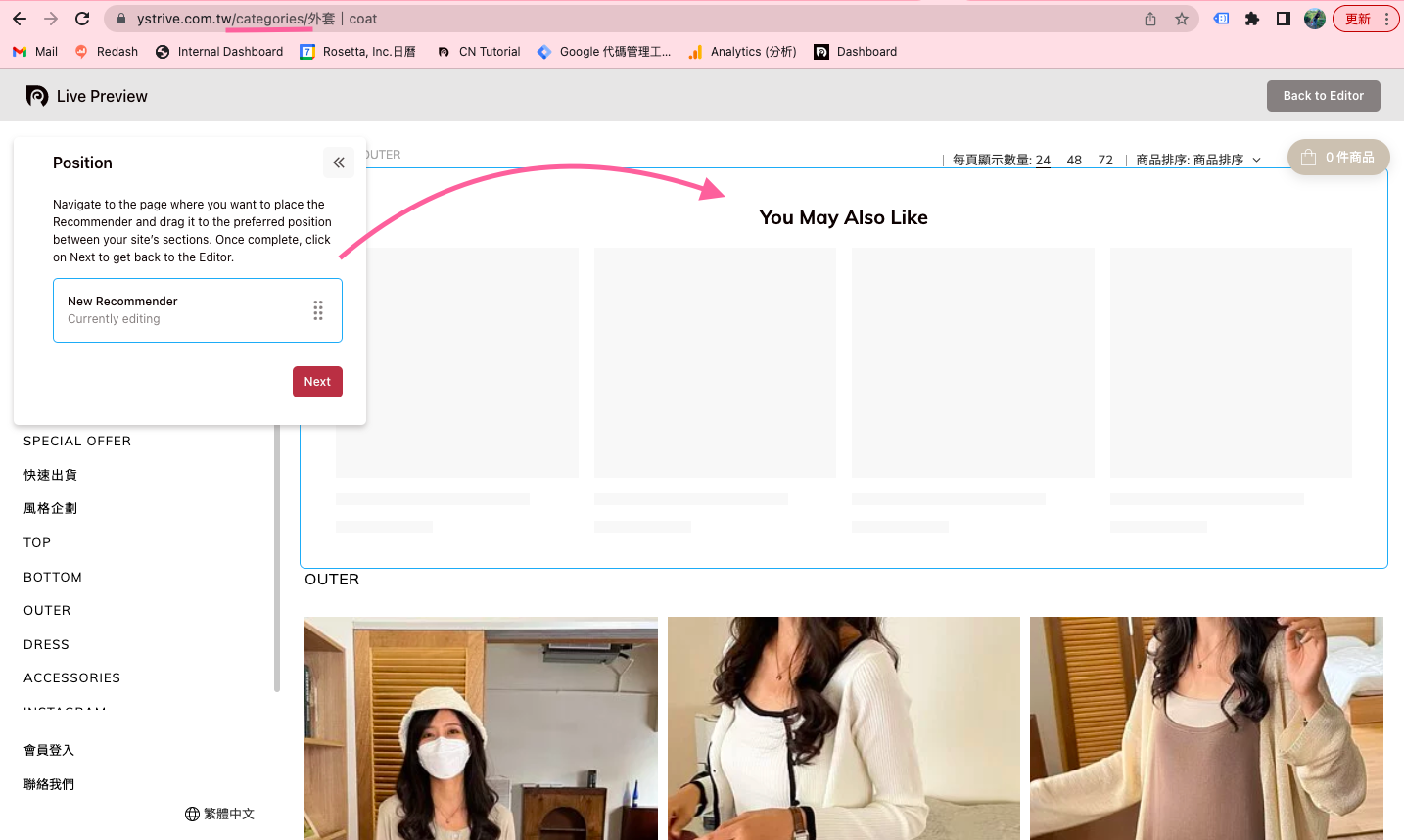Show 48 items per page

[1074, 160]
